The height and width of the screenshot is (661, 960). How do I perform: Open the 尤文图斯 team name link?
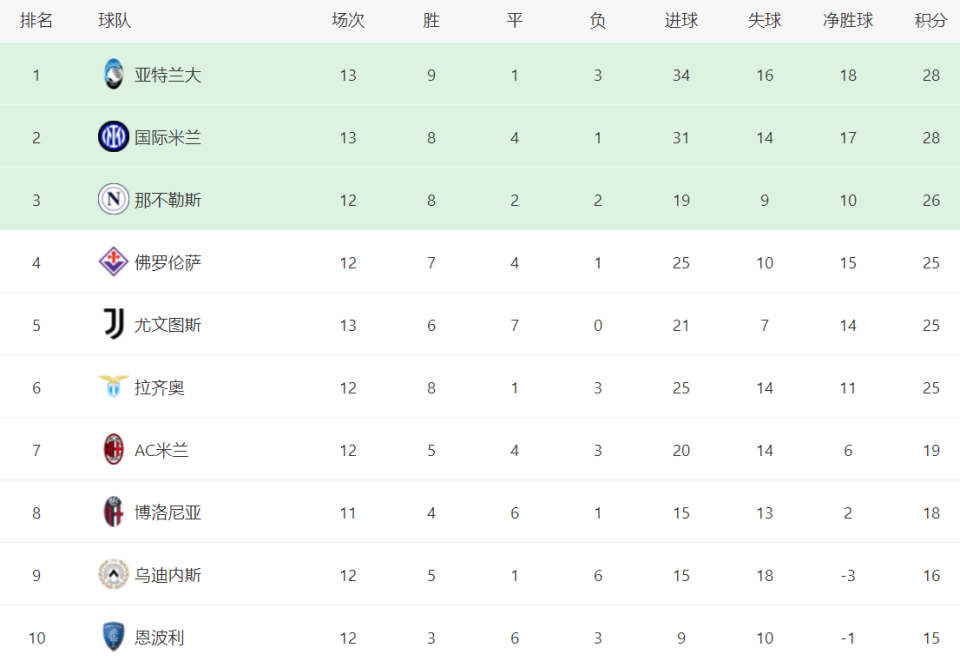(168, 325)
